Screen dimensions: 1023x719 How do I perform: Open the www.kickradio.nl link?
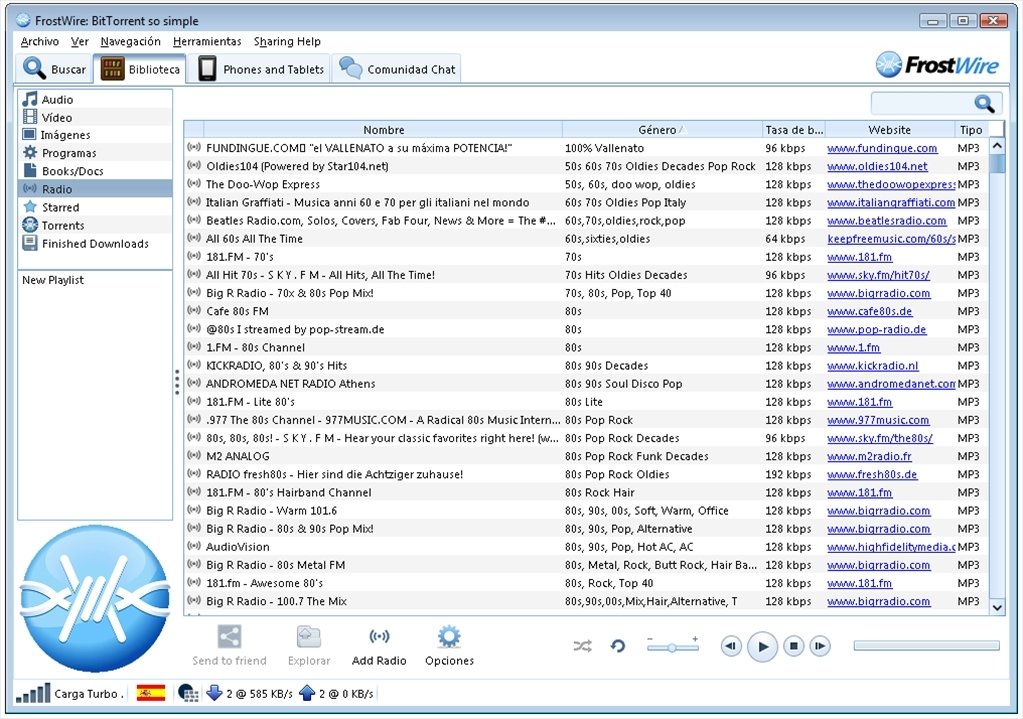tap(873, 365)
